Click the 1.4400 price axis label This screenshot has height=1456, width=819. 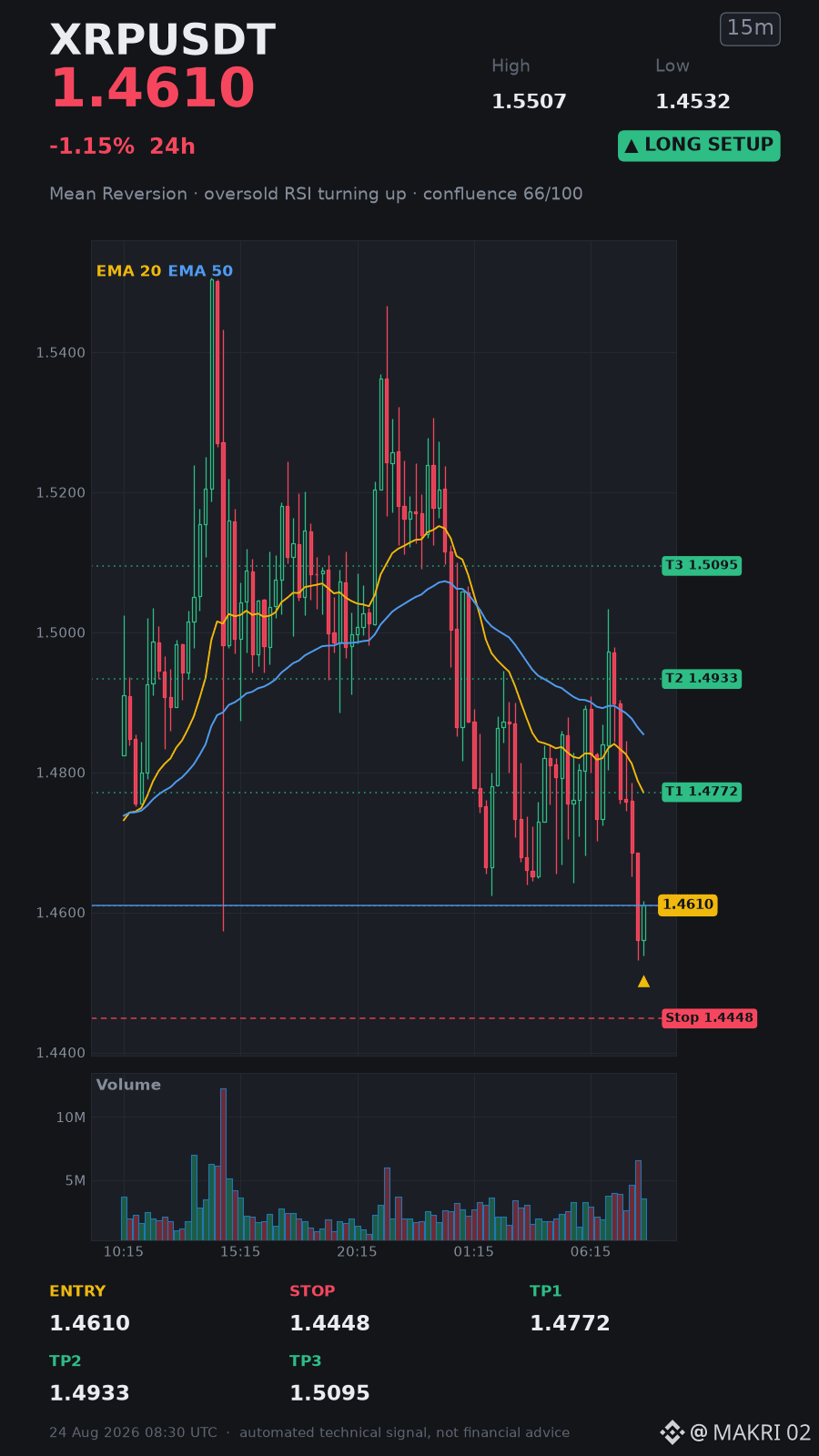(61, 1054)
